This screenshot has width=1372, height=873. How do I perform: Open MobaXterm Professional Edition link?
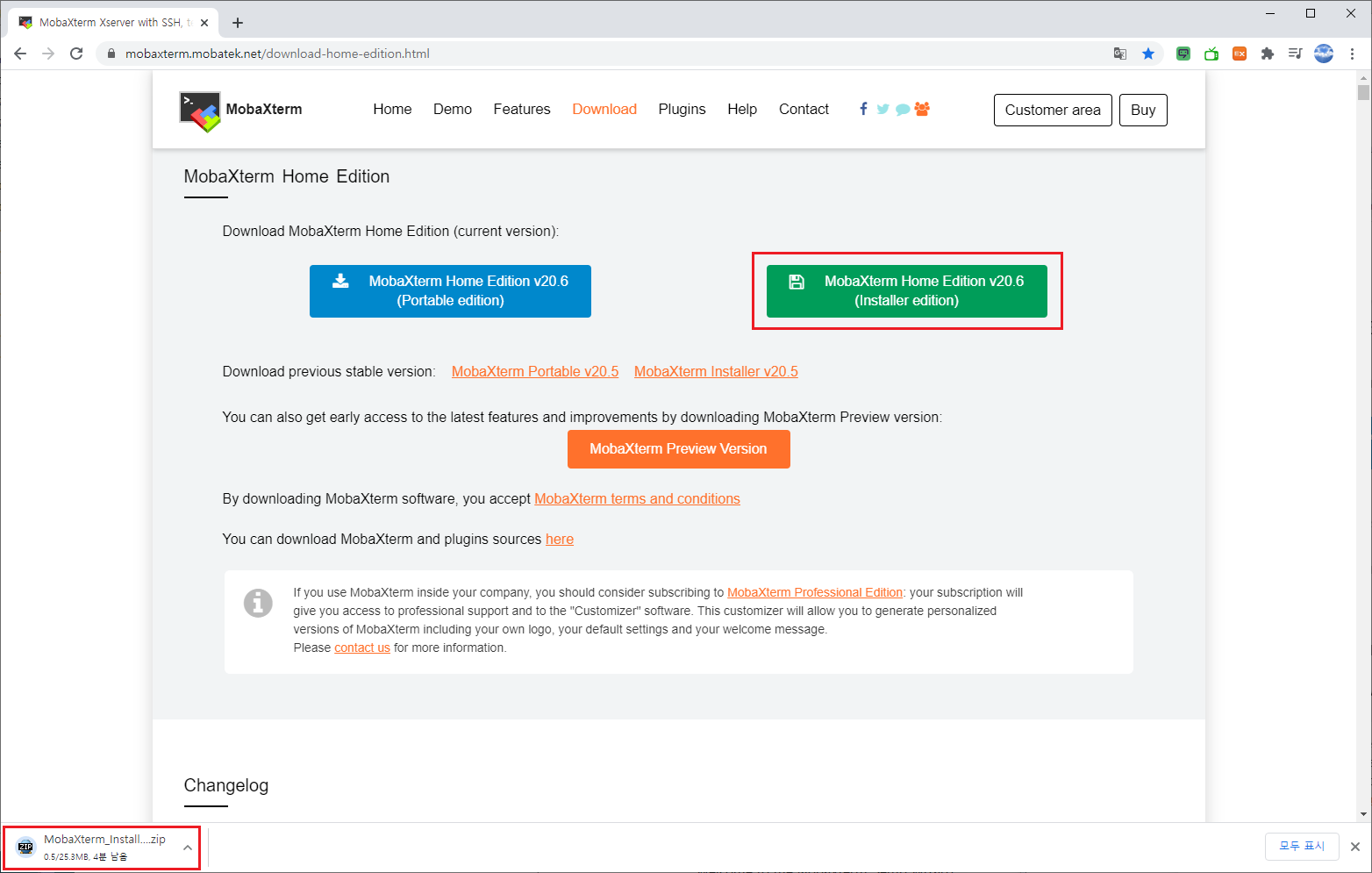click(815, 592)
